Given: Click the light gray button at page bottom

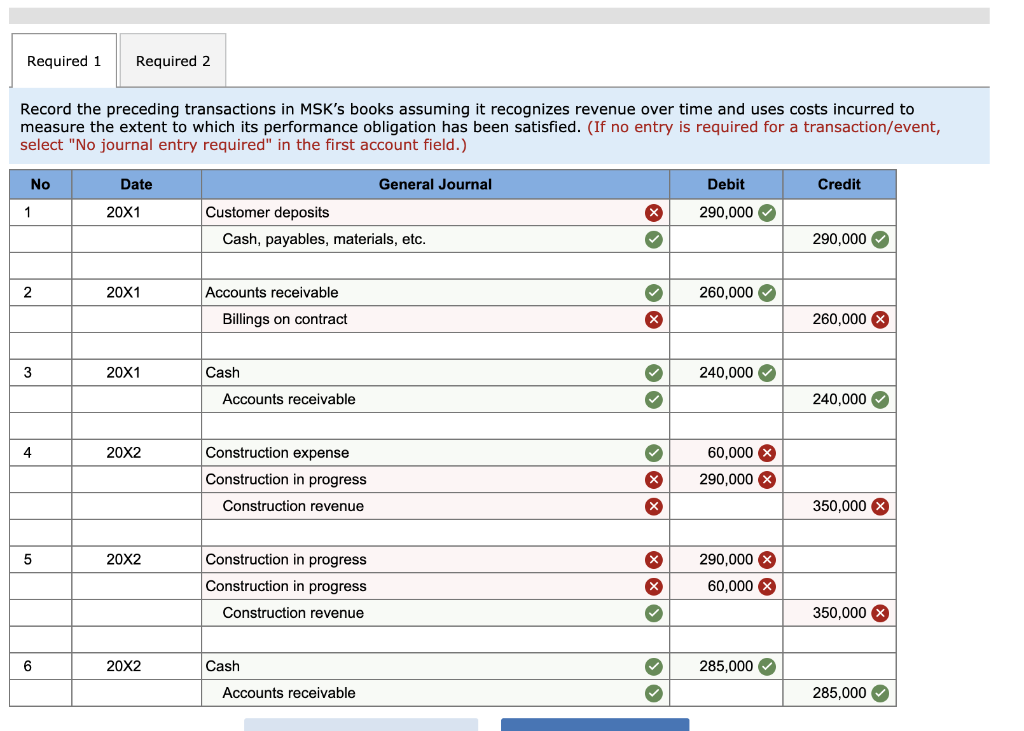Looking at the screenshot, I should 361,726.
